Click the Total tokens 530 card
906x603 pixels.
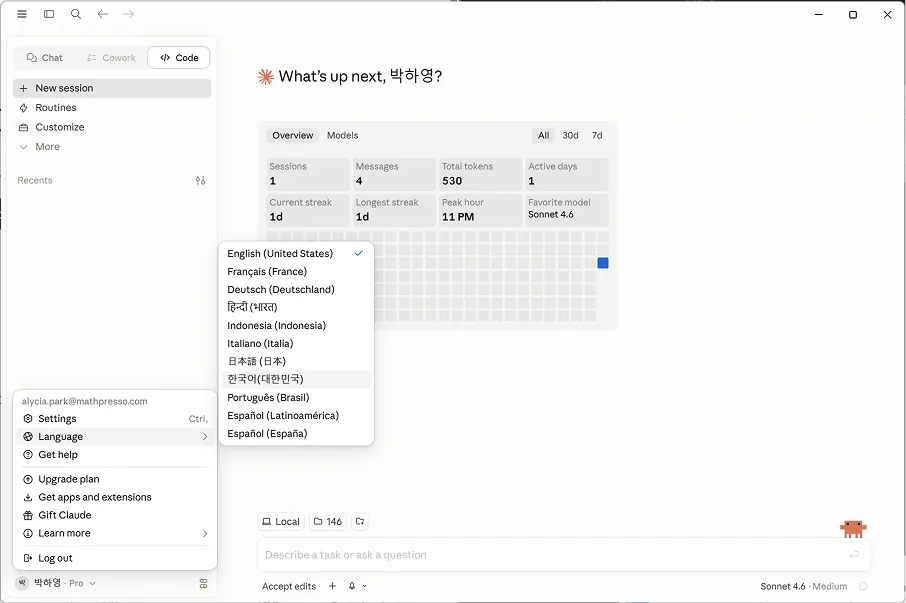click(x=480, y=174)
